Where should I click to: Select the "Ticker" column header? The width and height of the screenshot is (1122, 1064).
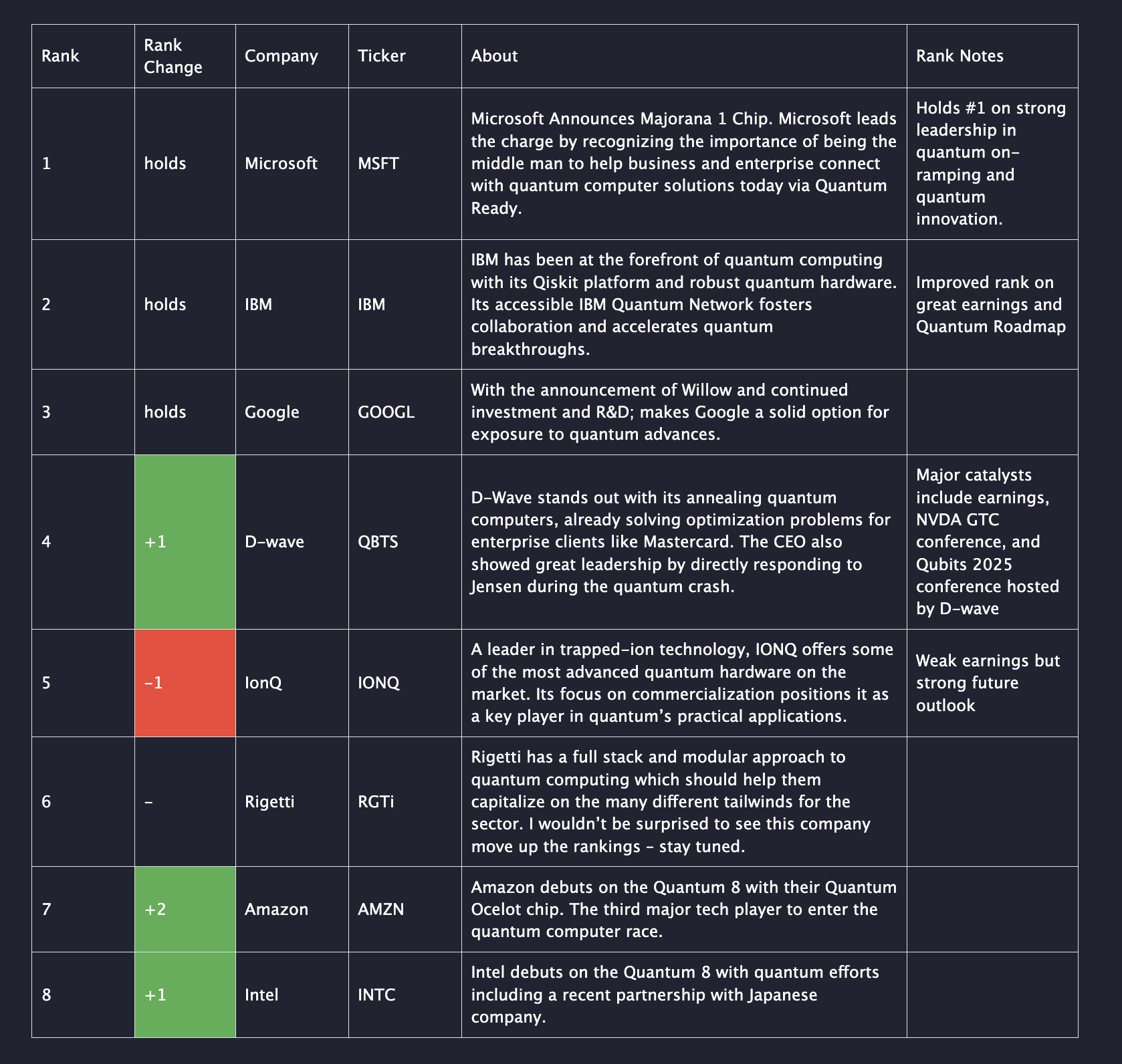click(381, 56)
